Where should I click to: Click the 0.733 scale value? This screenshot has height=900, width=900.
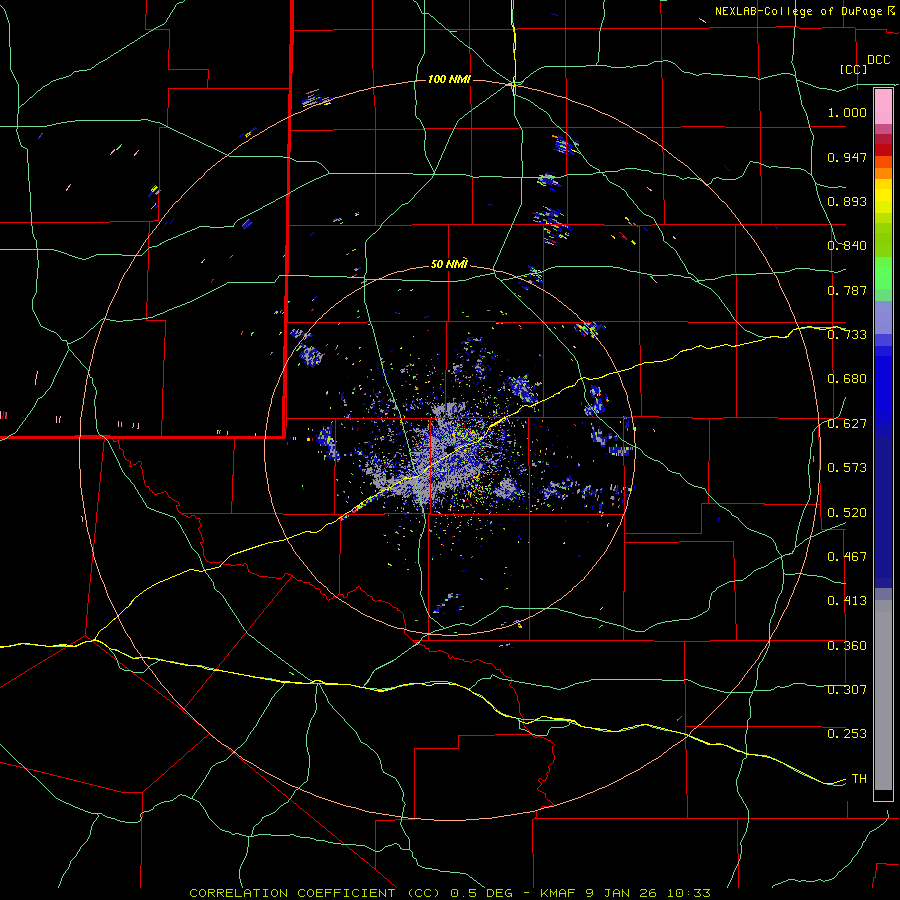pyautogui.click(x=847, y=335)
